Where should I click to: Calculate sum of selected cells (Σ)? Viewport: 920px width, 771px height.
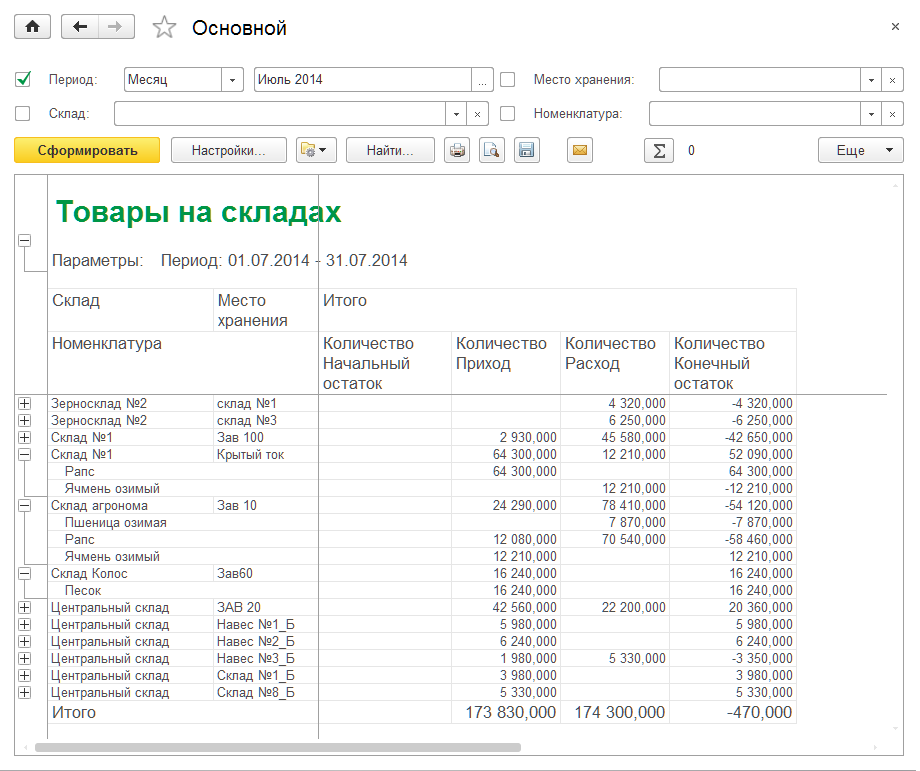point(659,150)
